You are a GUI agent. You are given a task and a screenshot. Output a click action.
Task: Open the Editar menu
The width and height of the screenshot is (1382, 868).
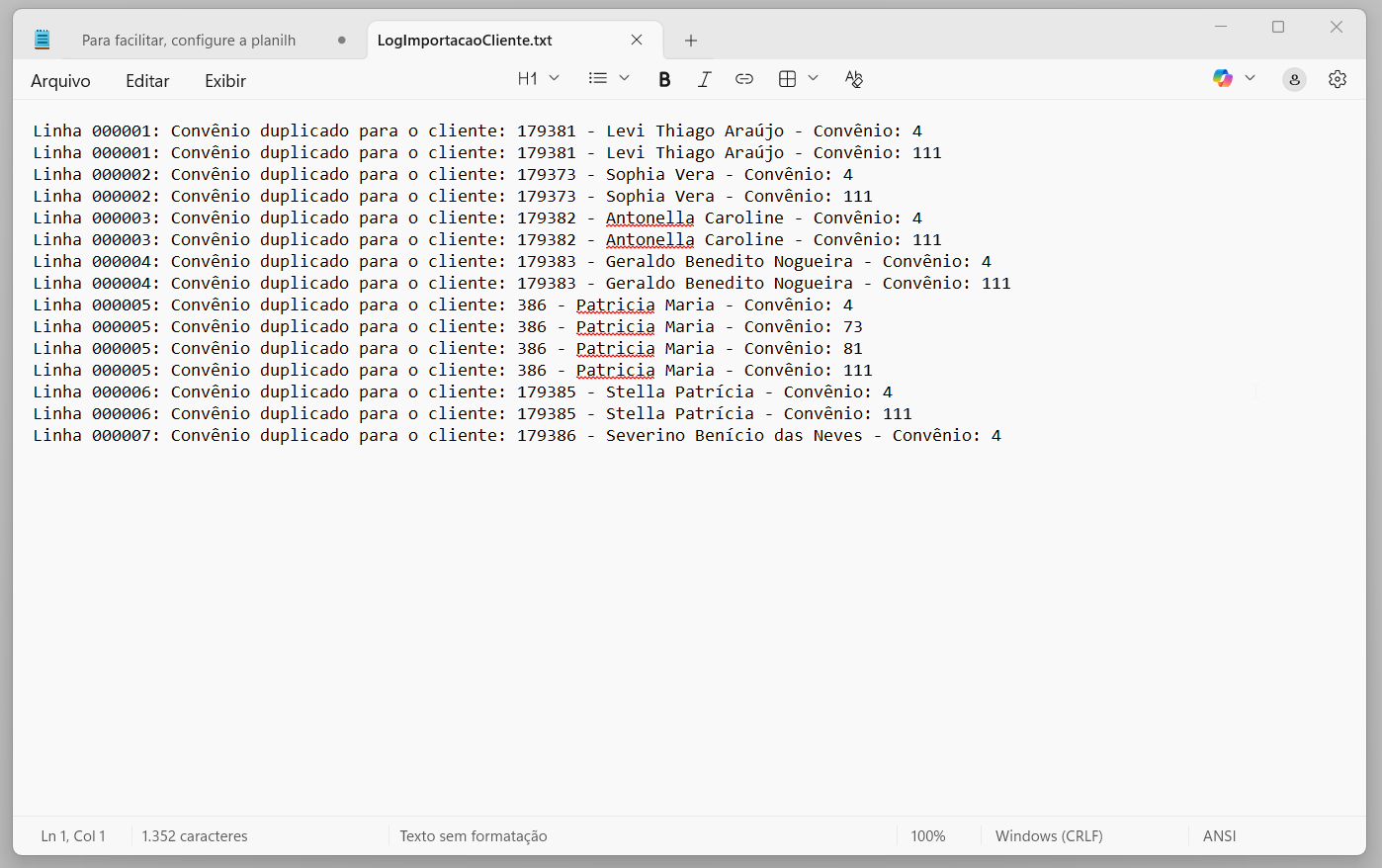coord(147,81)
